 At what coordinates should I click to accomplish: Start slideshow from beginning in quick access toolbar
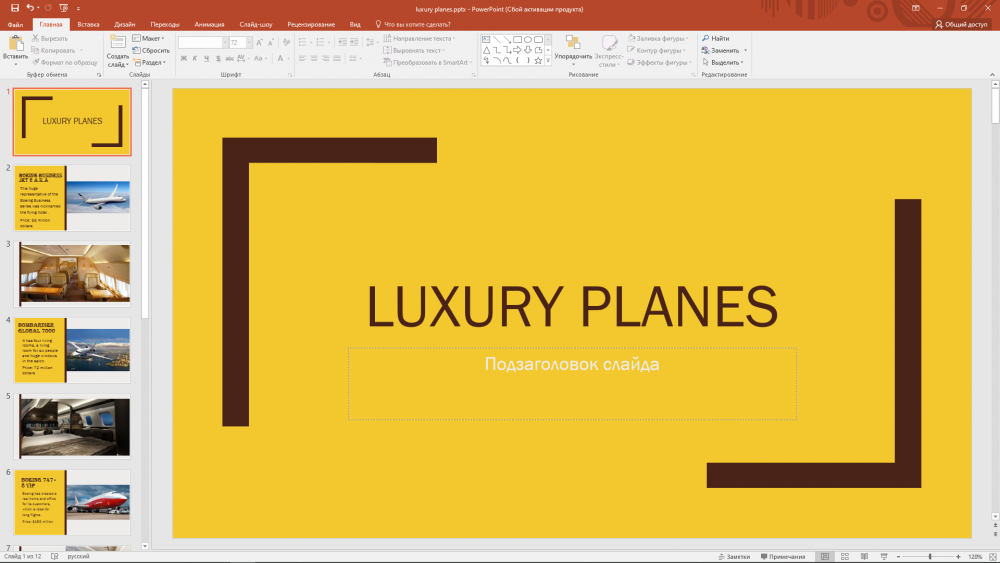63,8
